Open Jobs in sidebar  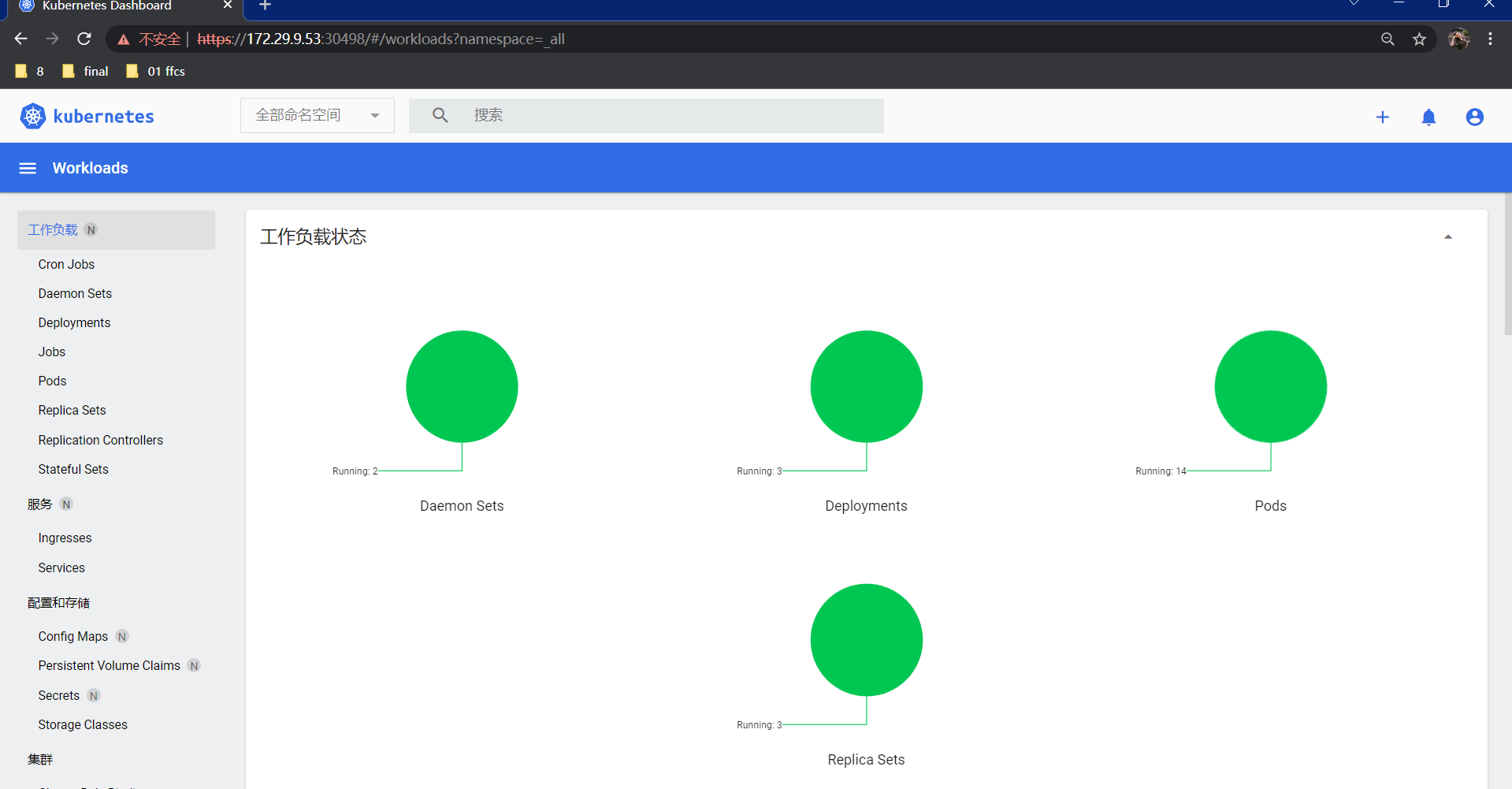pyautogui.click(x=52, y=352)
